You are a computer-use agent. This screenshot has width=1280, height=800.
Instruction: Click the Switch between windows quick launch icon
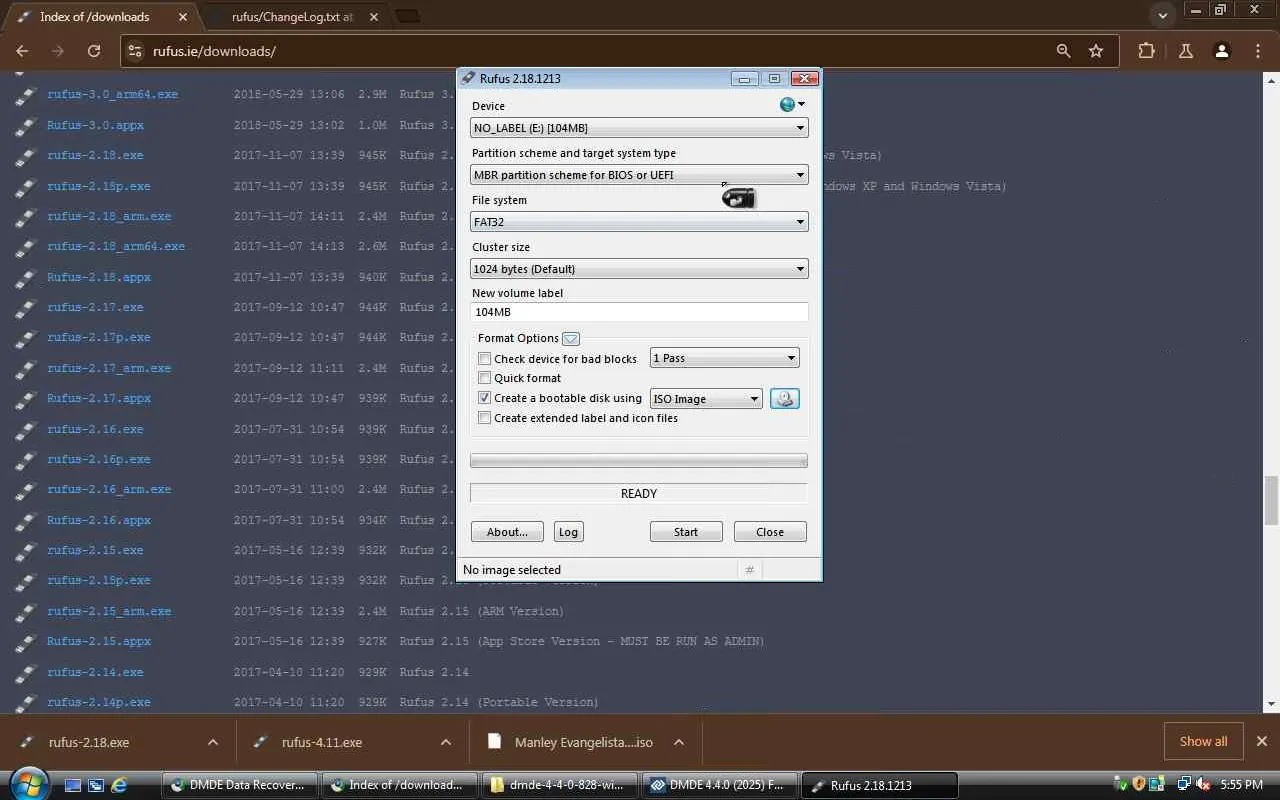(96, 785)
